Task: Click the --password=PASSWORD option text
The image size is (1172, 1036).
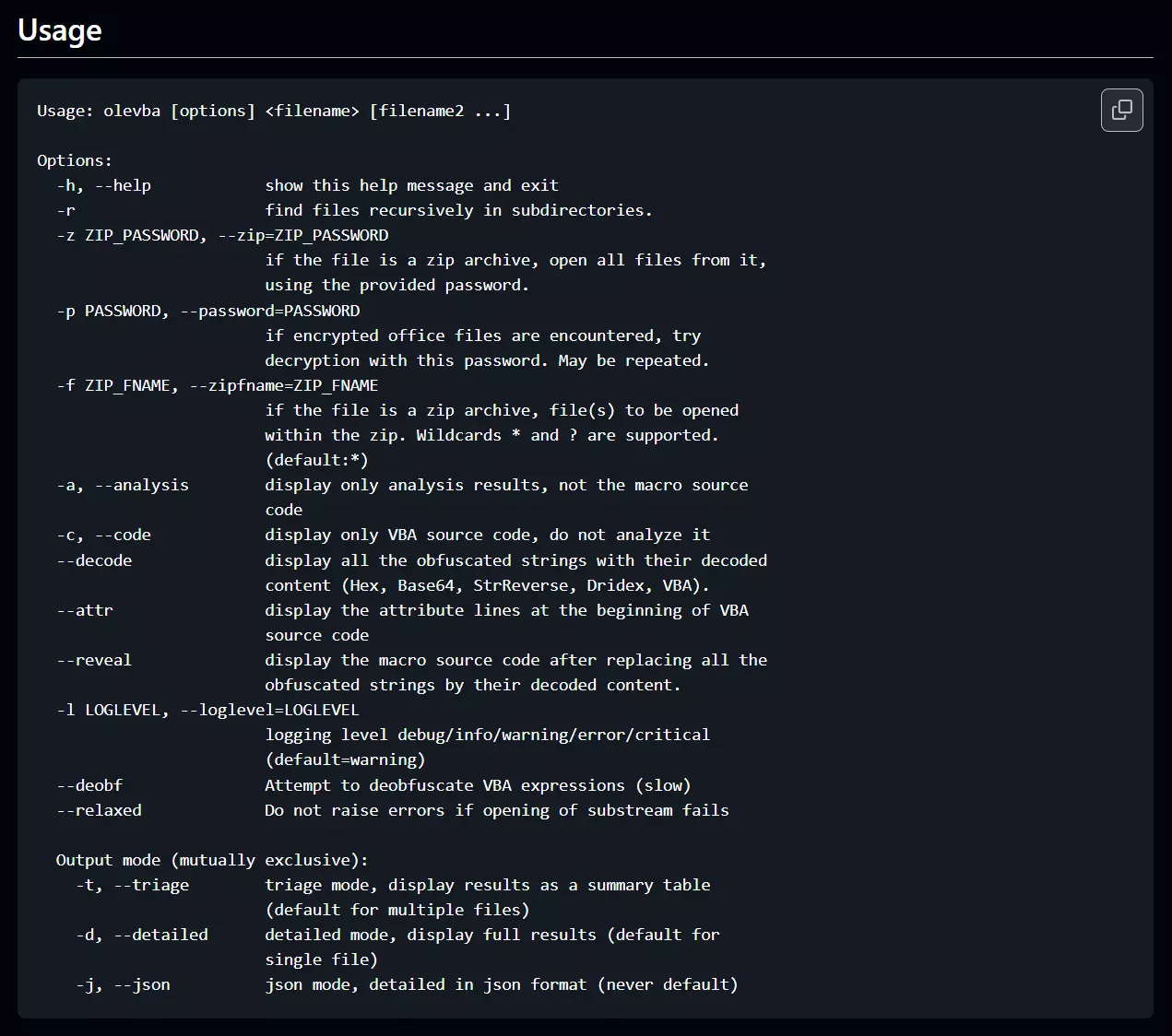Action: (270, 311)
